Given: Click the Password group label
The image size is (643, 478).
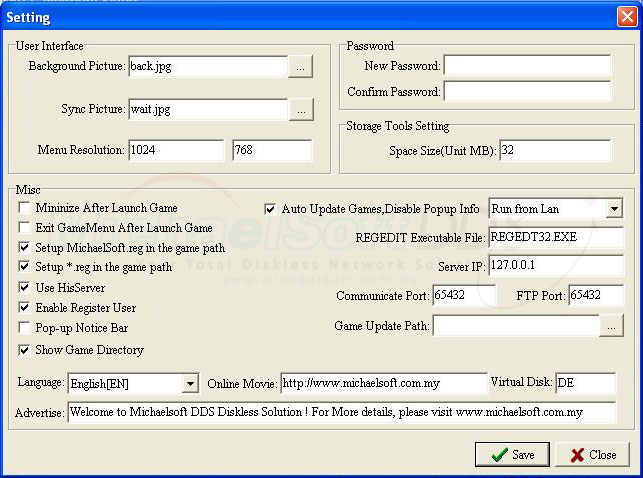Looking at the screenshot, I should (x=370, y=46).
